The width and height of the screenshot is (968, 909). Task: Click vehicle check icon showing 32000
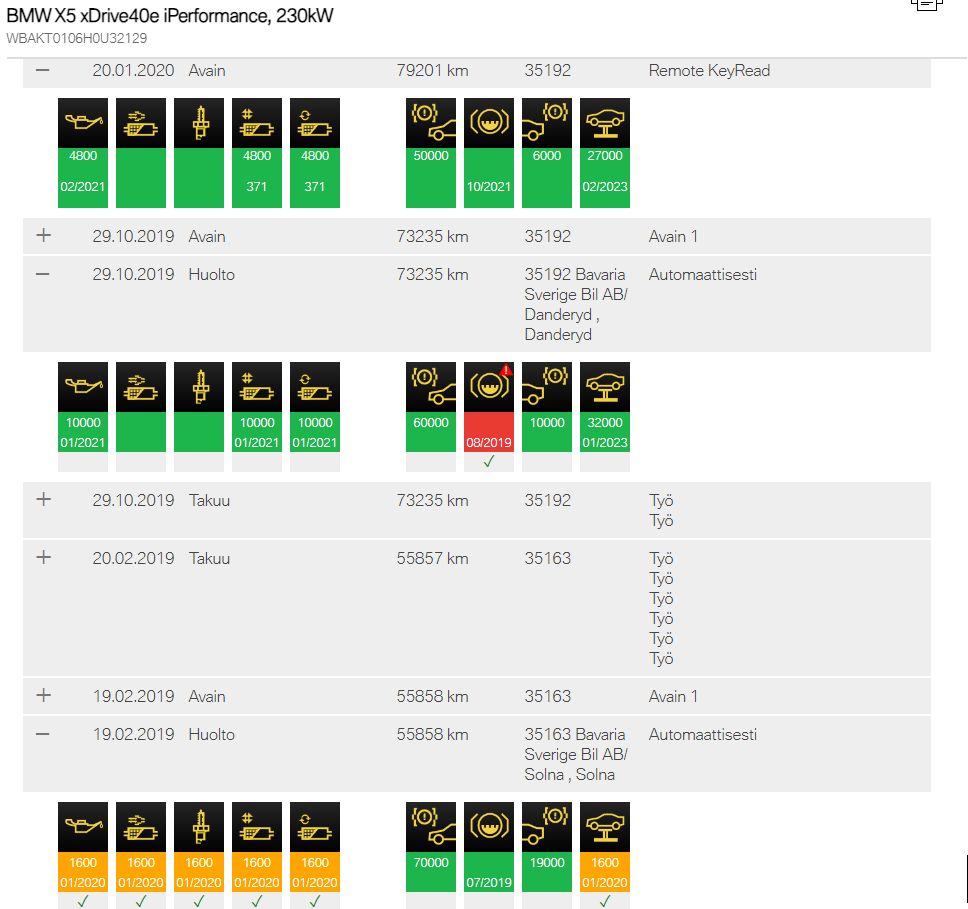pos(605,387)
